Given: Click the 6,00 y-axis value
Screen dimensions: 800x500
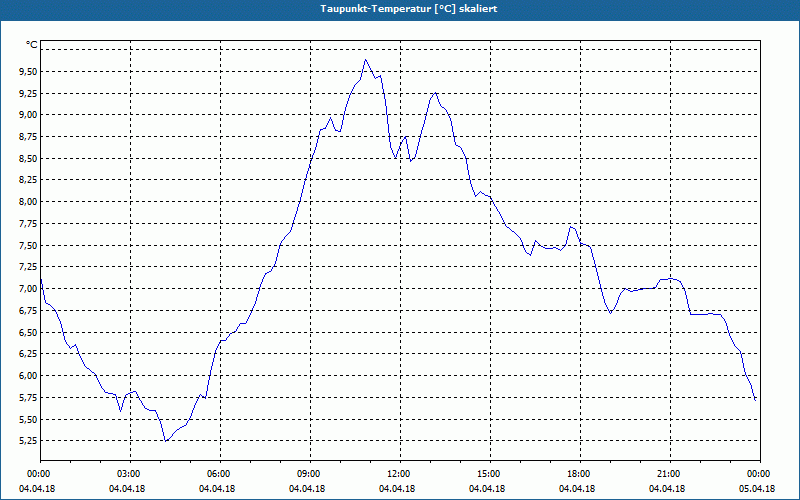Looking at the screenshot, I should click(x=28, y=376).
